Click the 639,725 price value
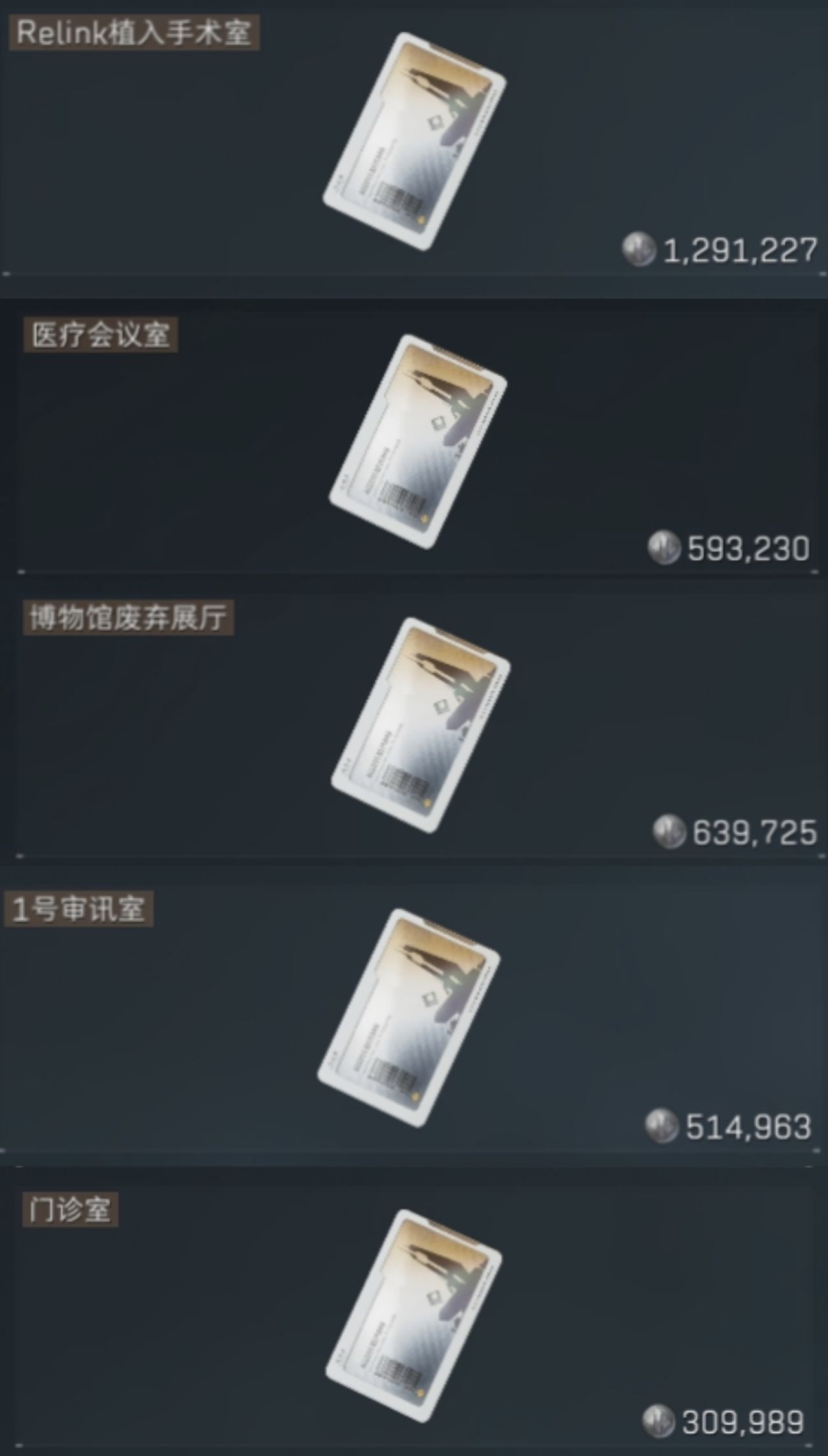The height and width of the screenshot is (1456, 828). pyautogui.click(x=755, y=832)
